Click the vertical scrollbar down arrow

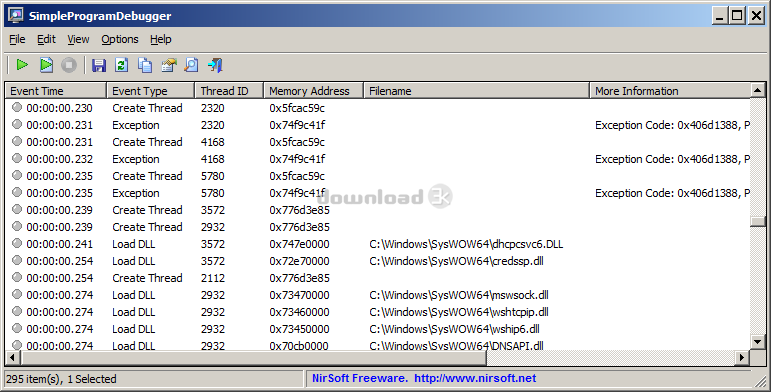[757, 341]
